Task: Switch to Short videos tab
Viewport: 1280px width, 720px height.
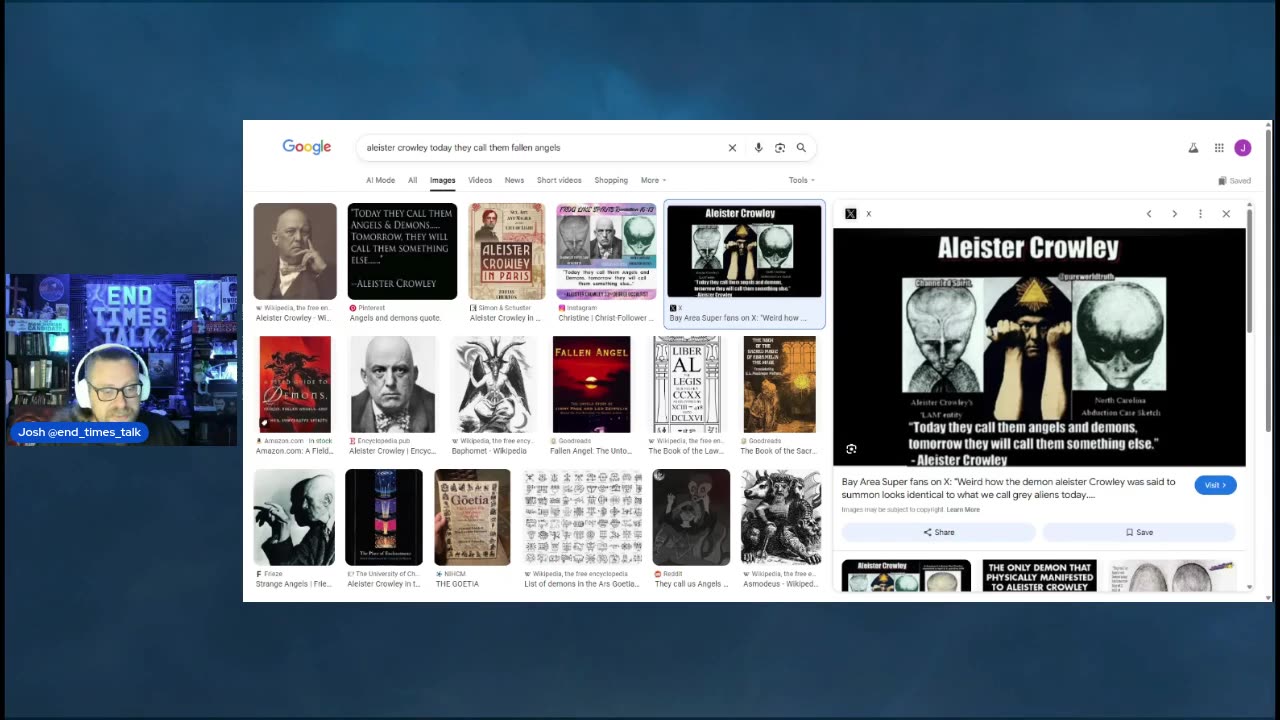Action: point(559,181)
